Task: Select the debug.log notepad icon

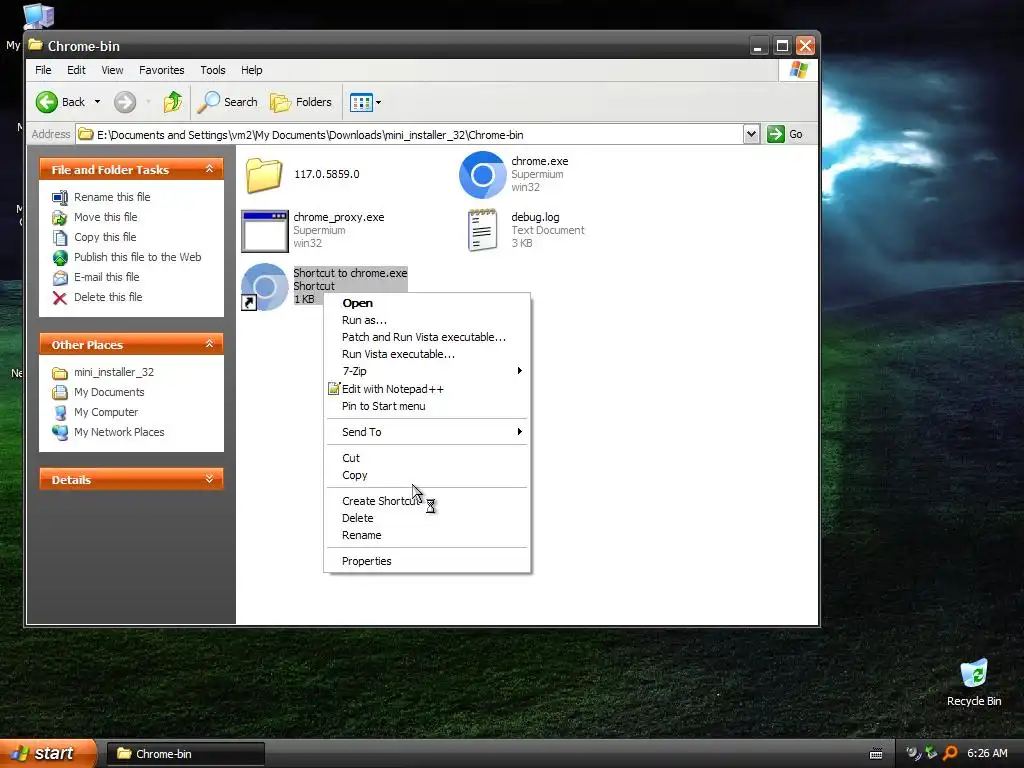Action: (483, 230)
